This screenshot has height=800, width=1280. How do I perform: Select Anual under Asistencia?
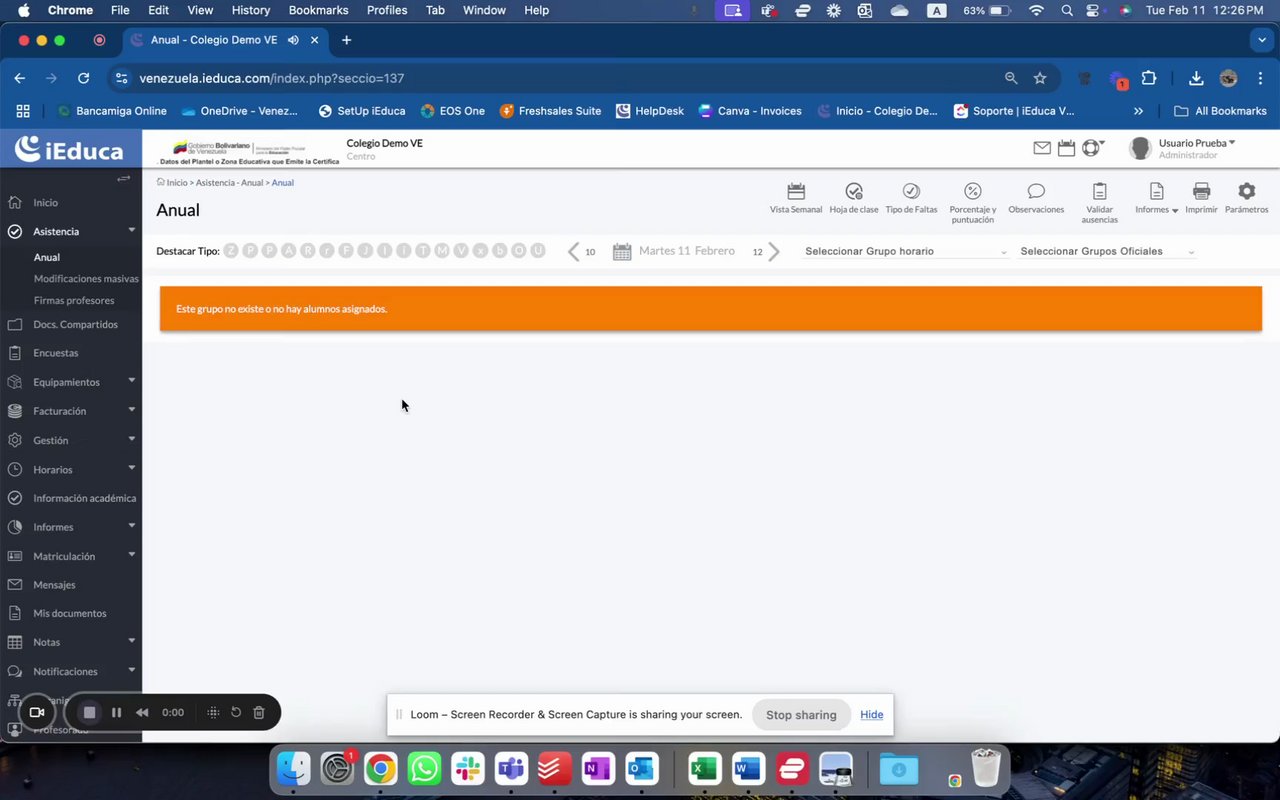[x=47, y=257]
